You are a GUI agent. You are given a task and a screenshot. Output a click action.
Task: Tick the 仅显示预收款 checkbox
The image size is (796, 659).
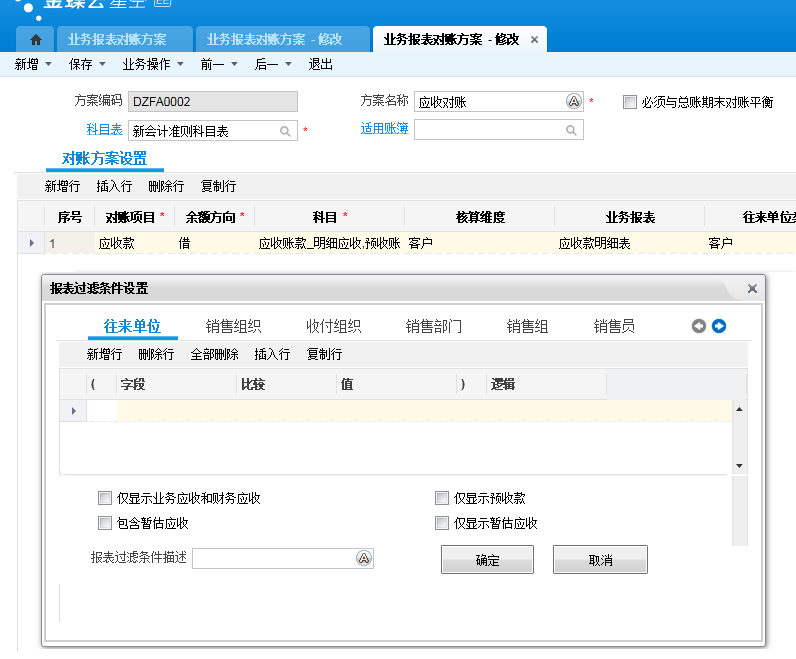coord(442,498)
